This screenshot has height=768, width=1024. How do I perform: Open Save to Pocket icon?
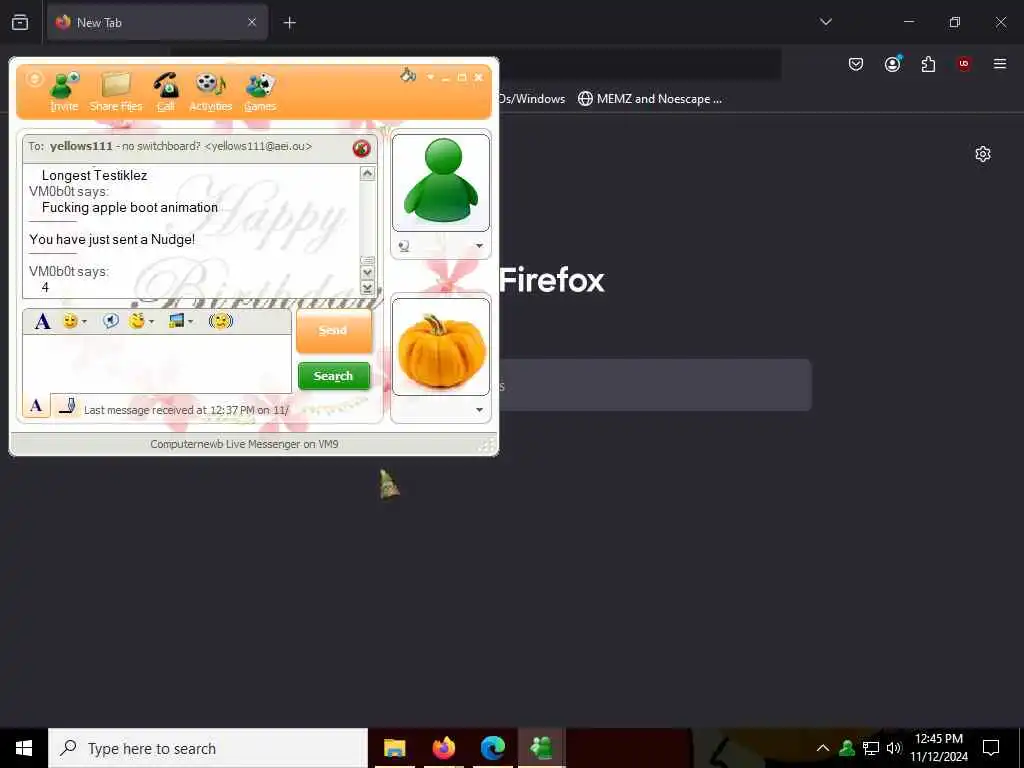coord(856,64)
